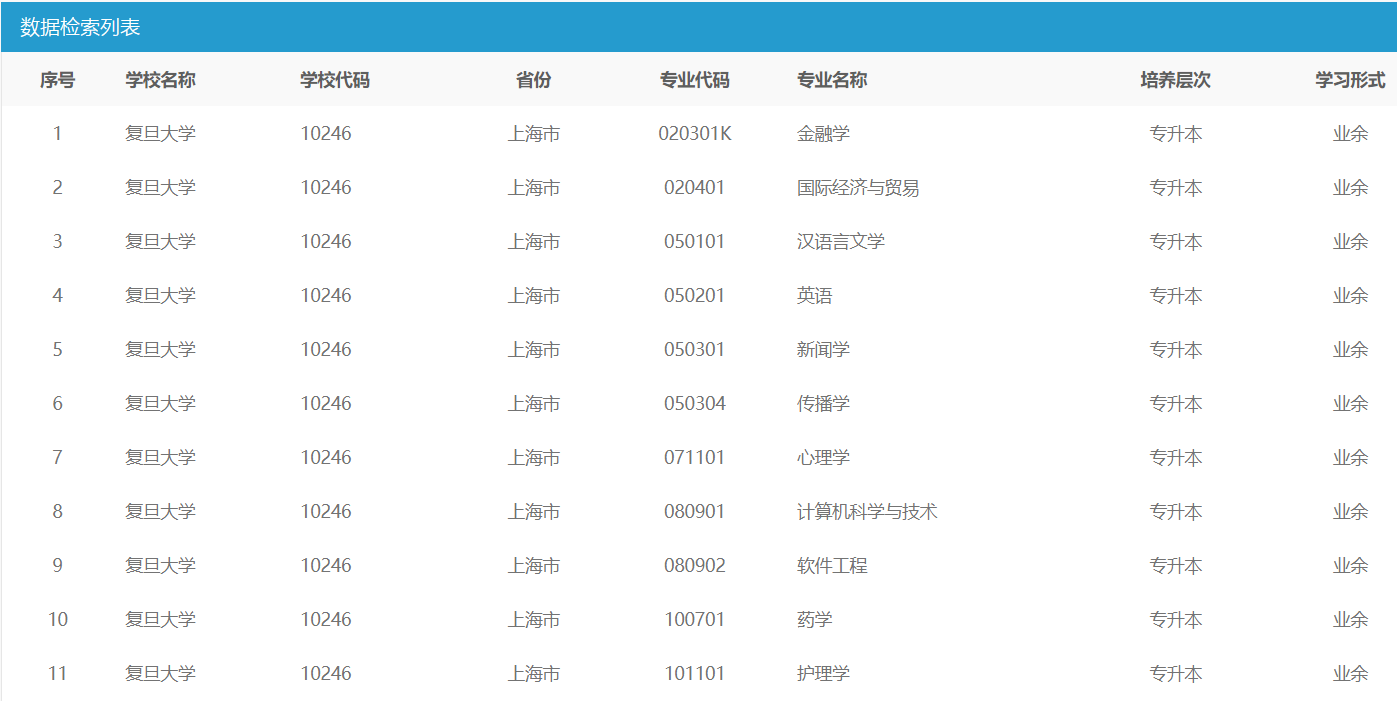Select major code 071101
This screenshot has width=1397, height=701.
(694, 457)
